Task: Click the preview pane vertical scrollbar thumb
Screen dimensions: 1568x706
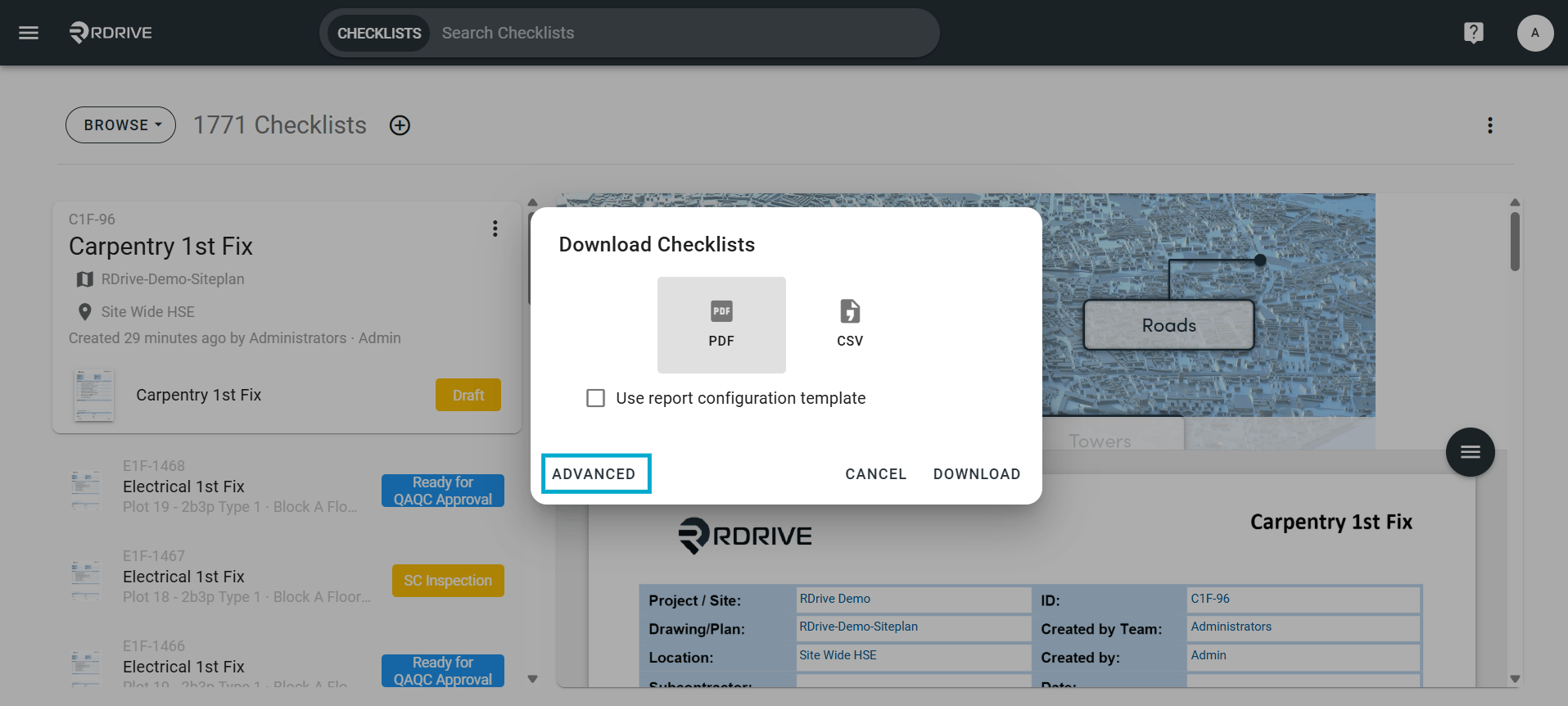Action: [1514, 242]
